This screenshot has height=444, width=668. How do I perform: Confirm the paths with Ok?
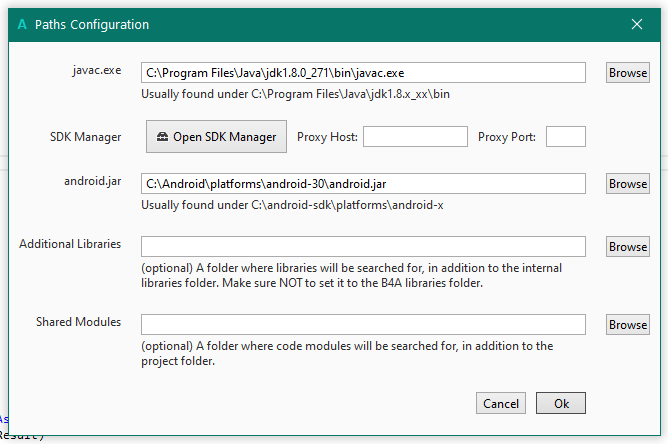click(561, 404)
